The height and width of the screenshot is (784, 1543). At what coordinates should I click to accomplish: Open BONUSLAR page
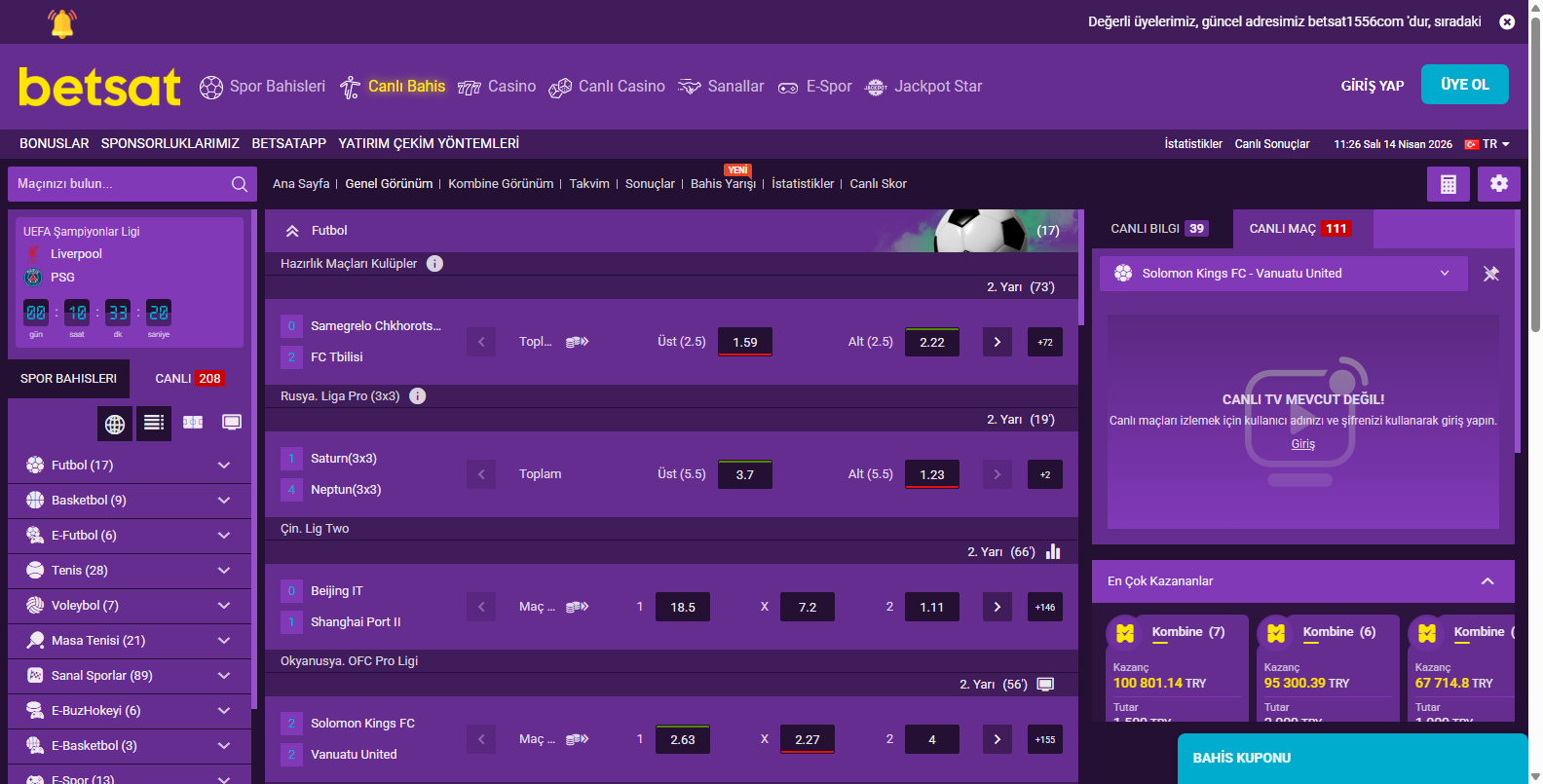[x=54, y=143]
